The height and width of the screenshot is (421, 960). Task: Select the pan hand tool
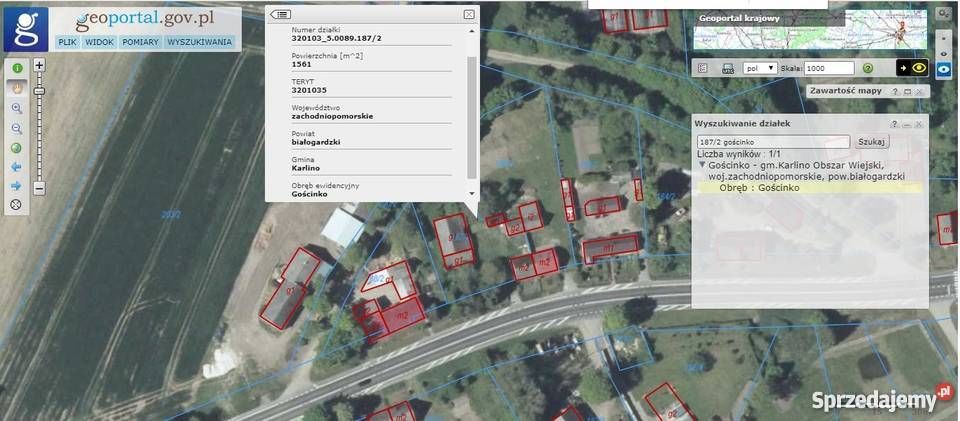pyautogui.click(x=16, y=88)
